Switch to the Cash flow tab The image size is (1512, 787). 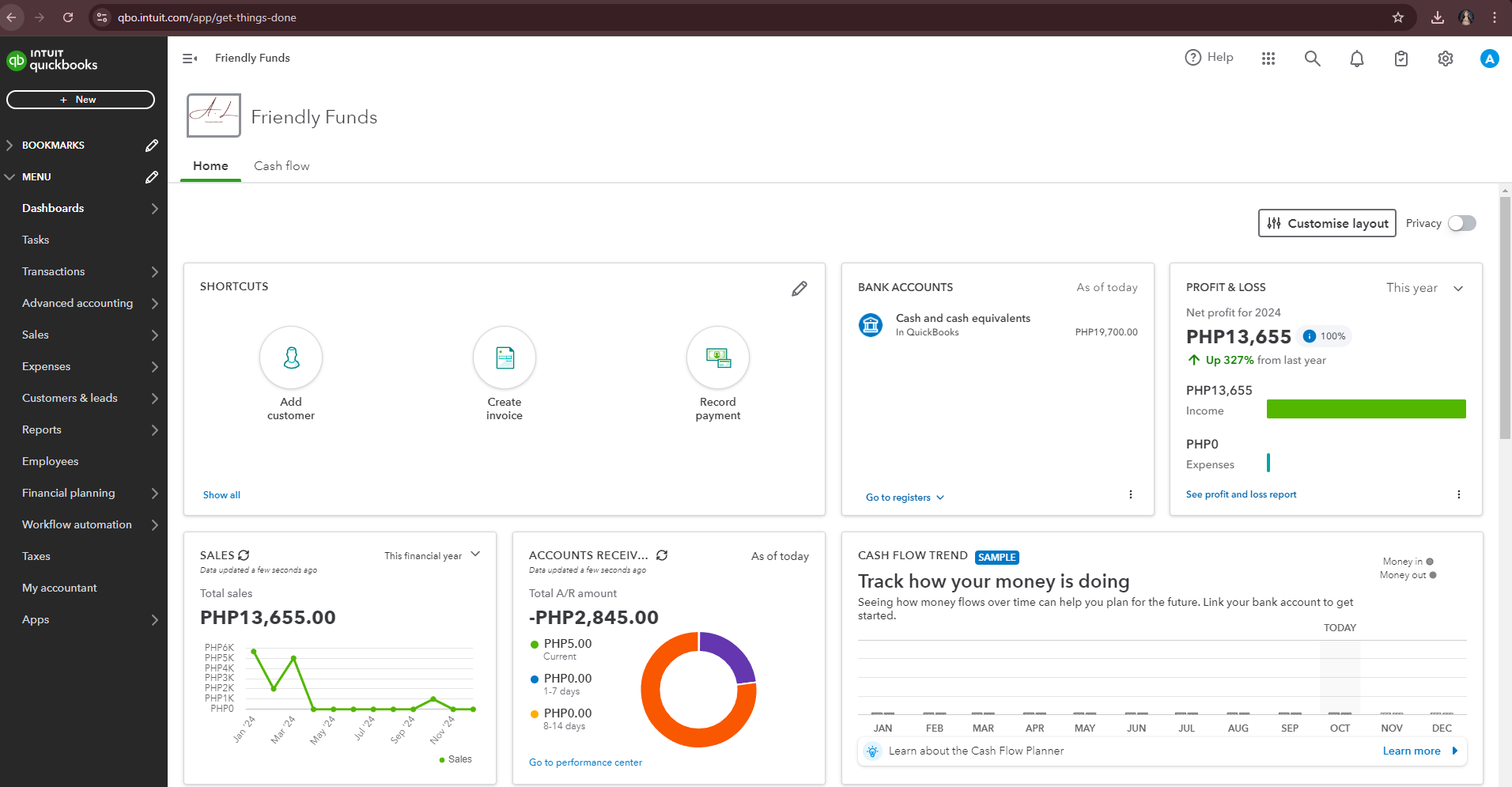pyautogui.click(x=282, y=166)
